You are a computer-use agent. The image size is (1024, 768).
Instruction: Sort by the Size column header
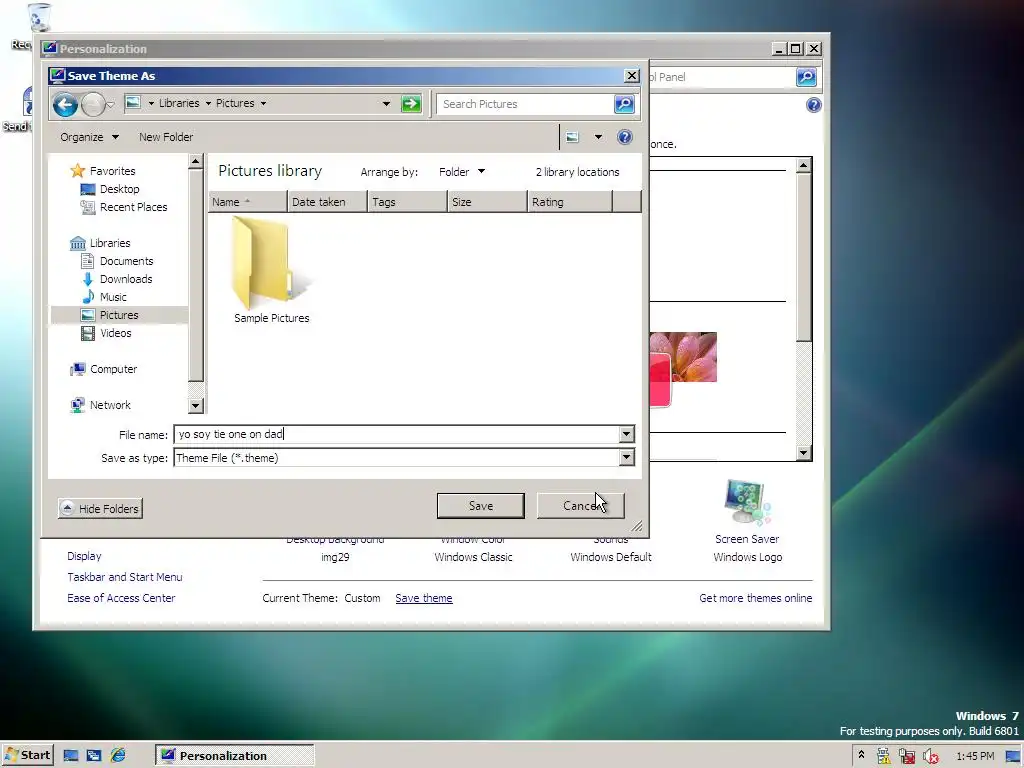point(487,202)
